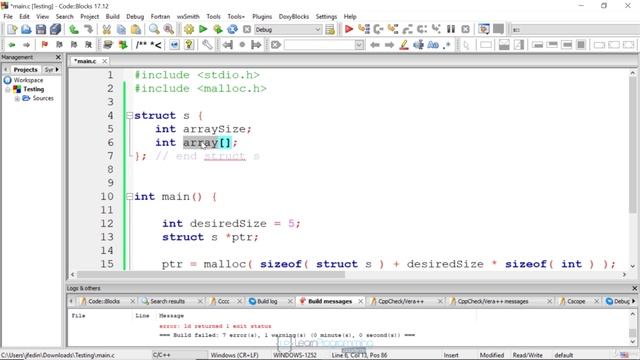The image size is (640, 360).
Task: Select the Projects tab in Management
Action: (25, 70)
